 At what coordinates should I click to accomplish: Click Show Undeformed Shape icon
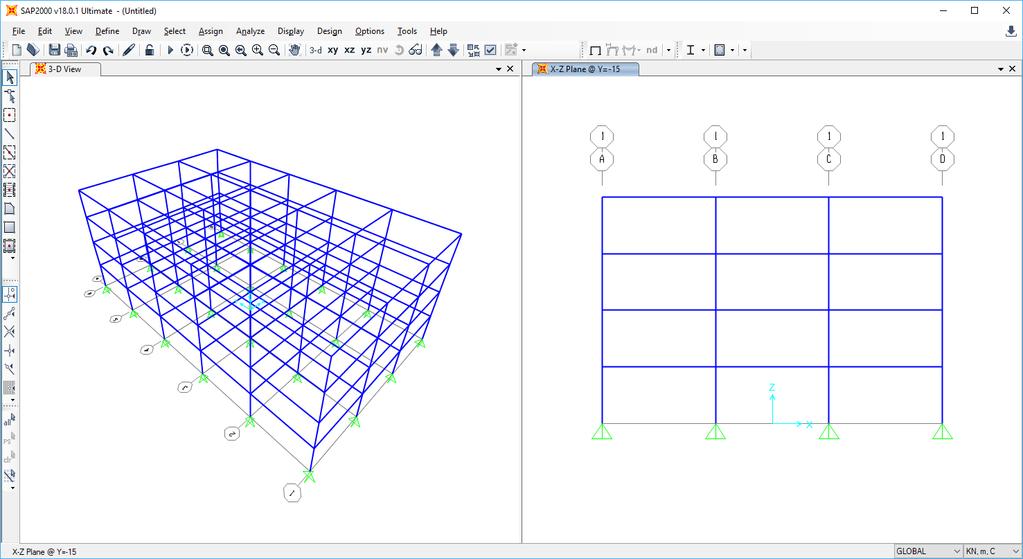595,50
